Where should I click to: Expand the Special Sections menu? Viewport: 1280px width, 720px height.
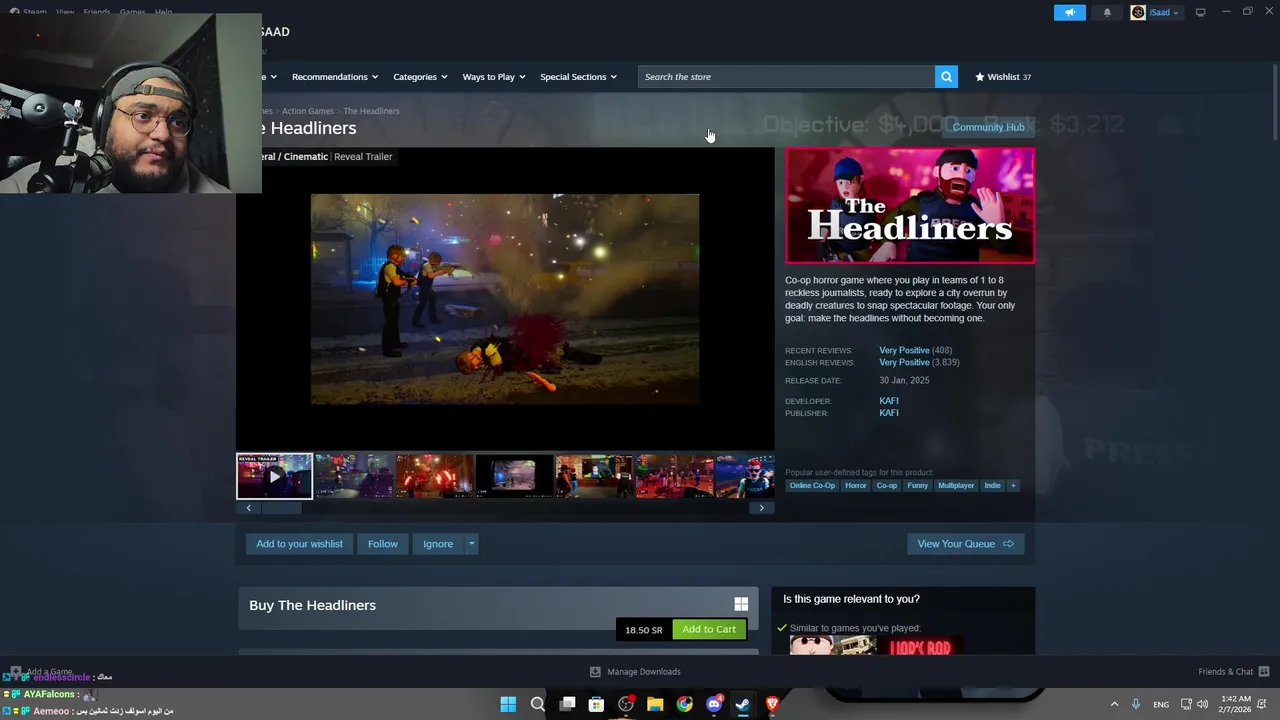pyautogui.click(x=578, y=77)
